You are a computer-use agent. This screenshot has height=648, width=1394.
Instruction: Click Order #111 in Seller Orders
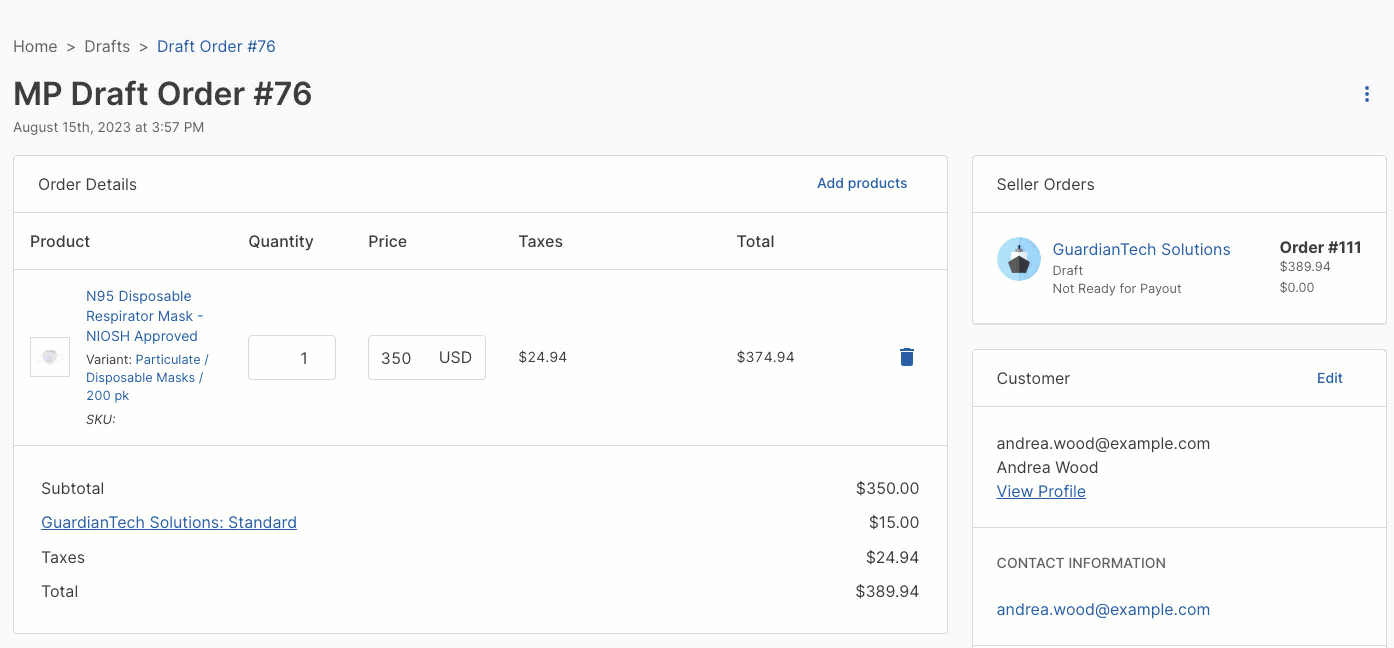click(x=1320, y=248)
